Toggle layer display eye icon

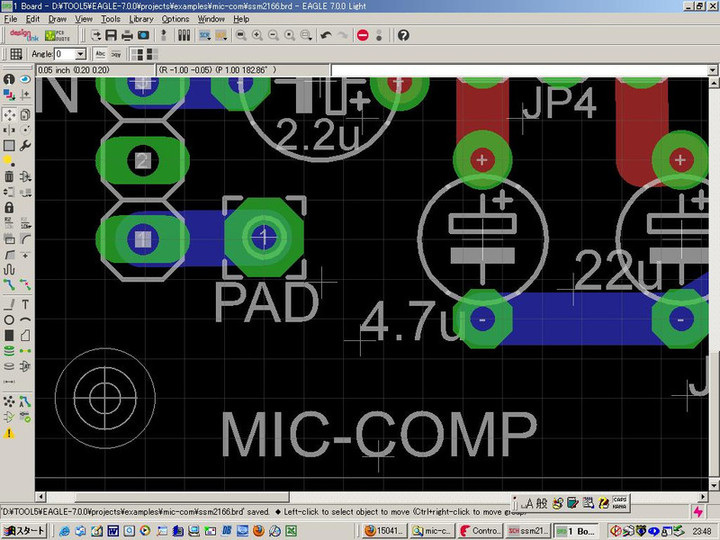click(x=25, y=79)
